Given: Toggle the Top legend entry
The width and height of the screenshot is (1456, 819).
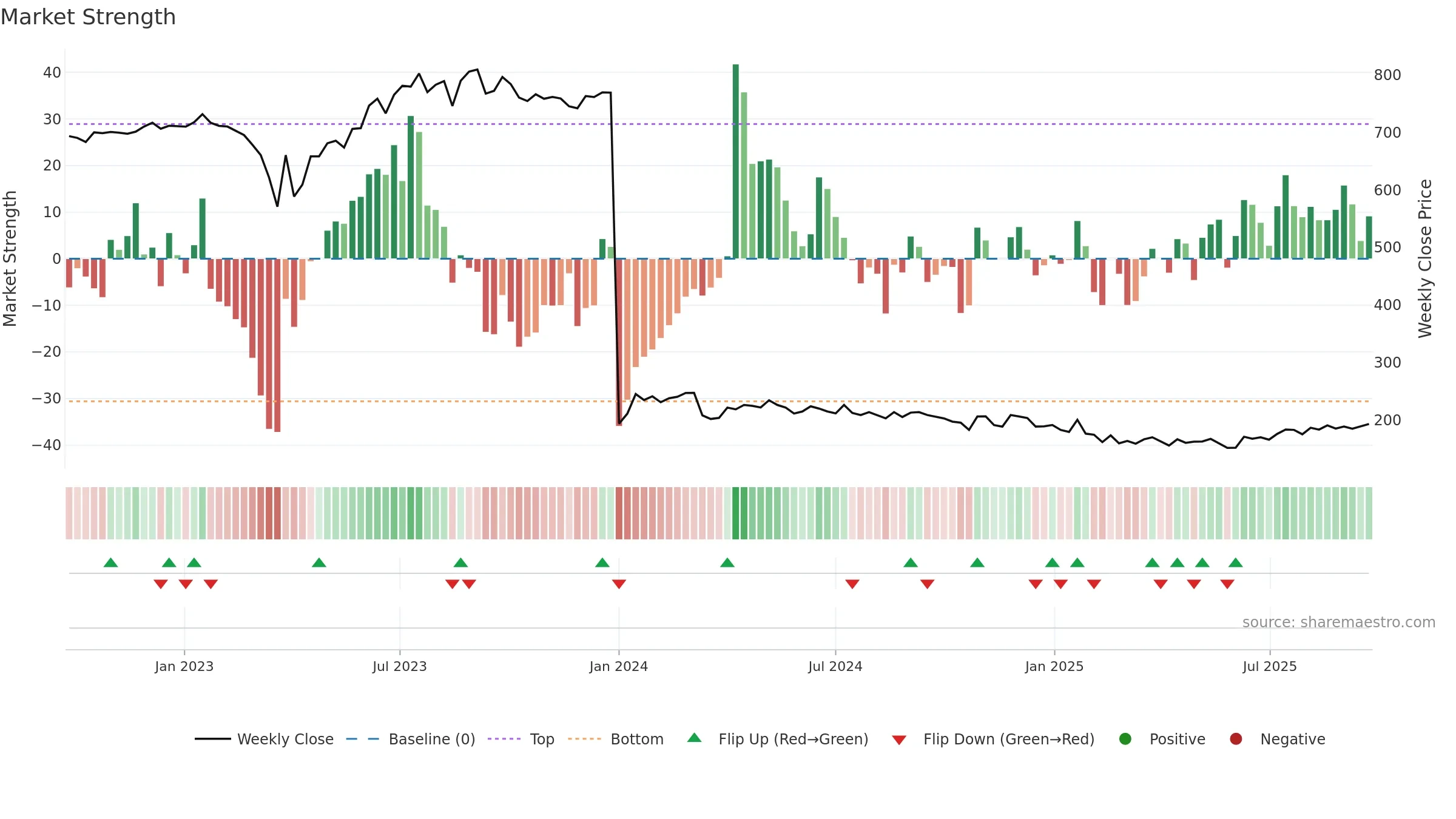Looking at the screenshot, I should (521, 739).
